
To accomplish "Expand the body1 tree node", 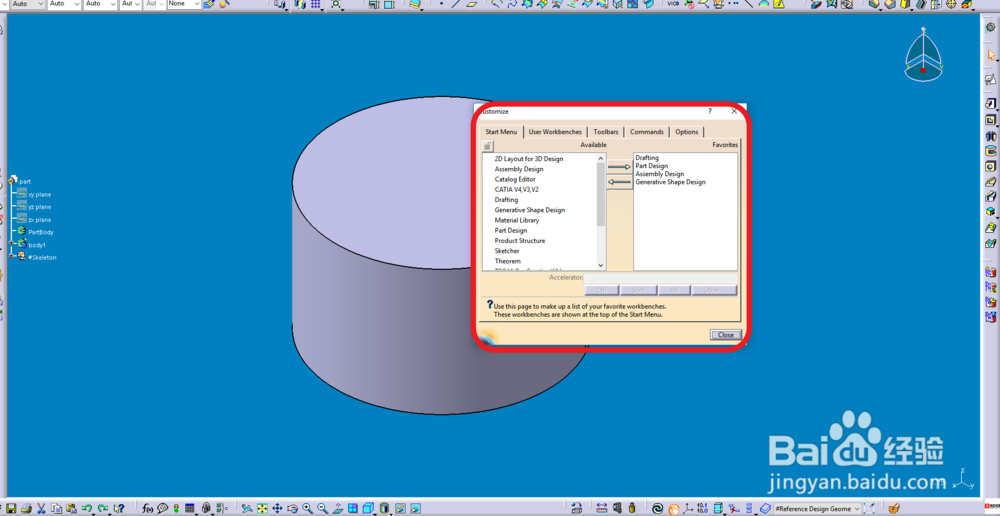I will pyautogui.click(x=11, y=244).
